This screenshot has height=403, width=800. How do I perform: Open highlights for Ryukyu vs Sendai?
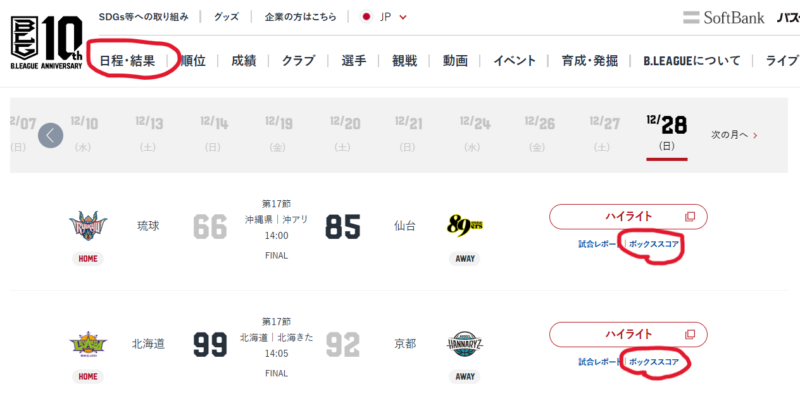pos(628,216)
